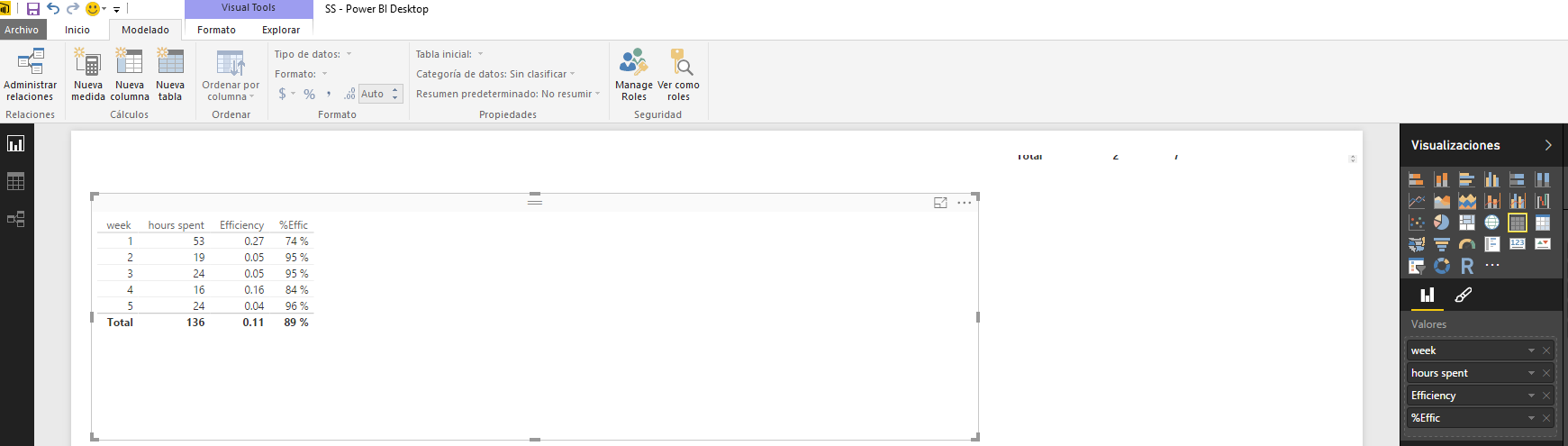Remove %Effic field from Valores
The width and height of the screenshot is (1568, 446).
pyautogui.click(x=1546, y=418)
